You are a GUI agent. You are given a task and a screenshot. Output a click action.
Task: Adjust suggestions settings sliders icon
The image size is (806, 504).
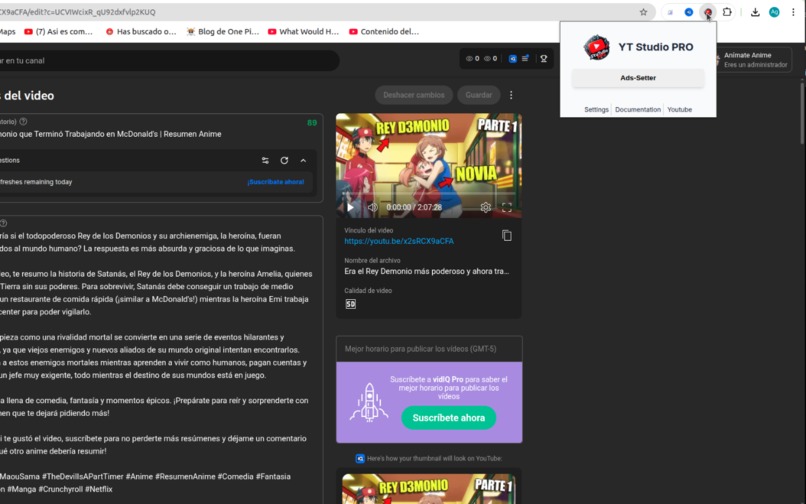(x=265, y=160)
